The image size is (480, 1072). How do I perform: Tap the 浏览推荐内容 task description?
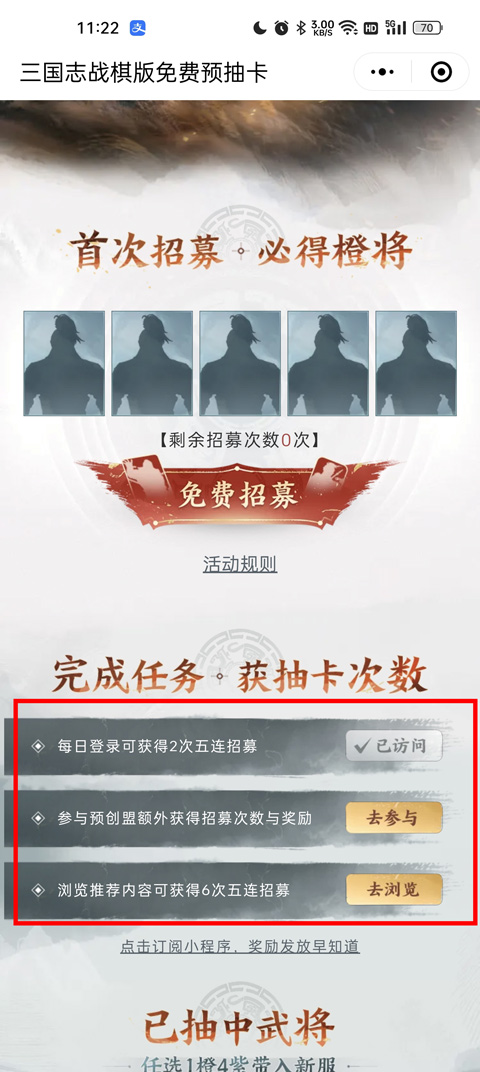pyautogui.click(x=174, y=890)
